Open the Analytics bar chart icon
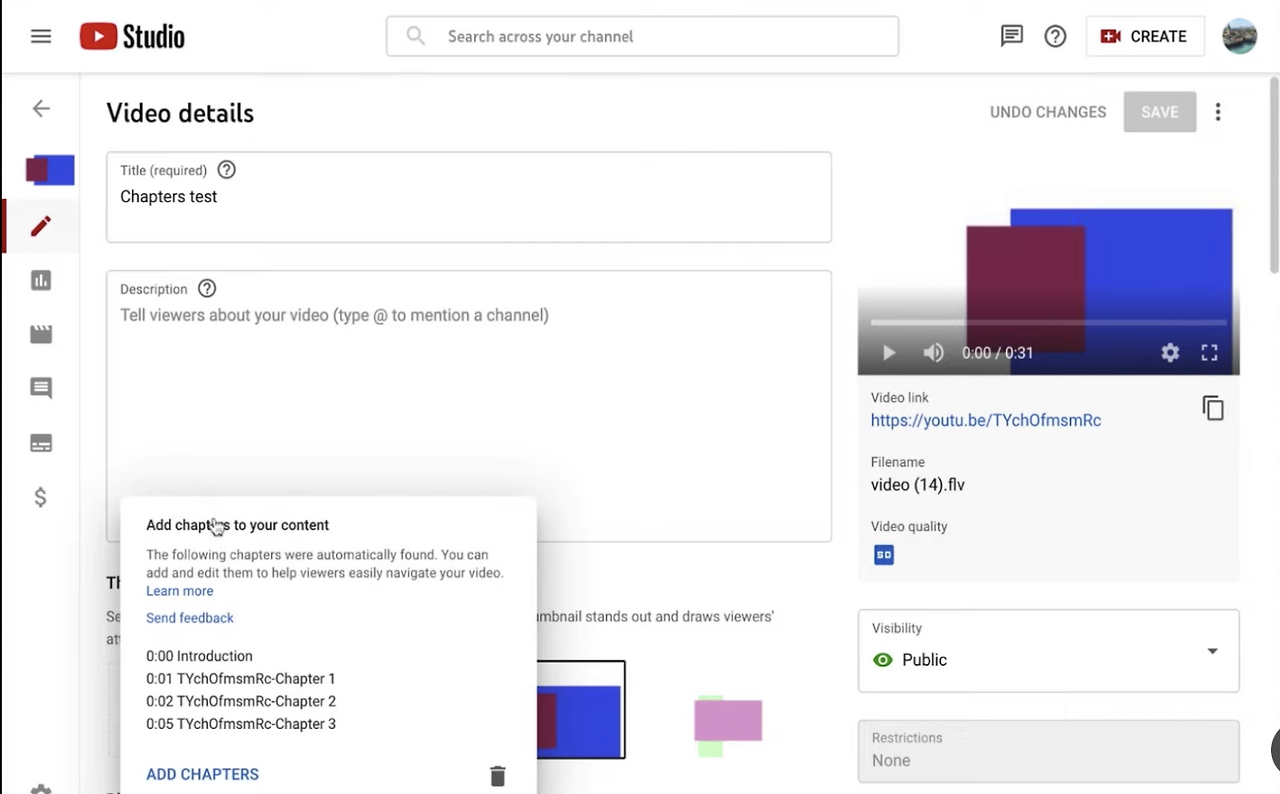This screenshot has width=1280, height=794. 41,280
